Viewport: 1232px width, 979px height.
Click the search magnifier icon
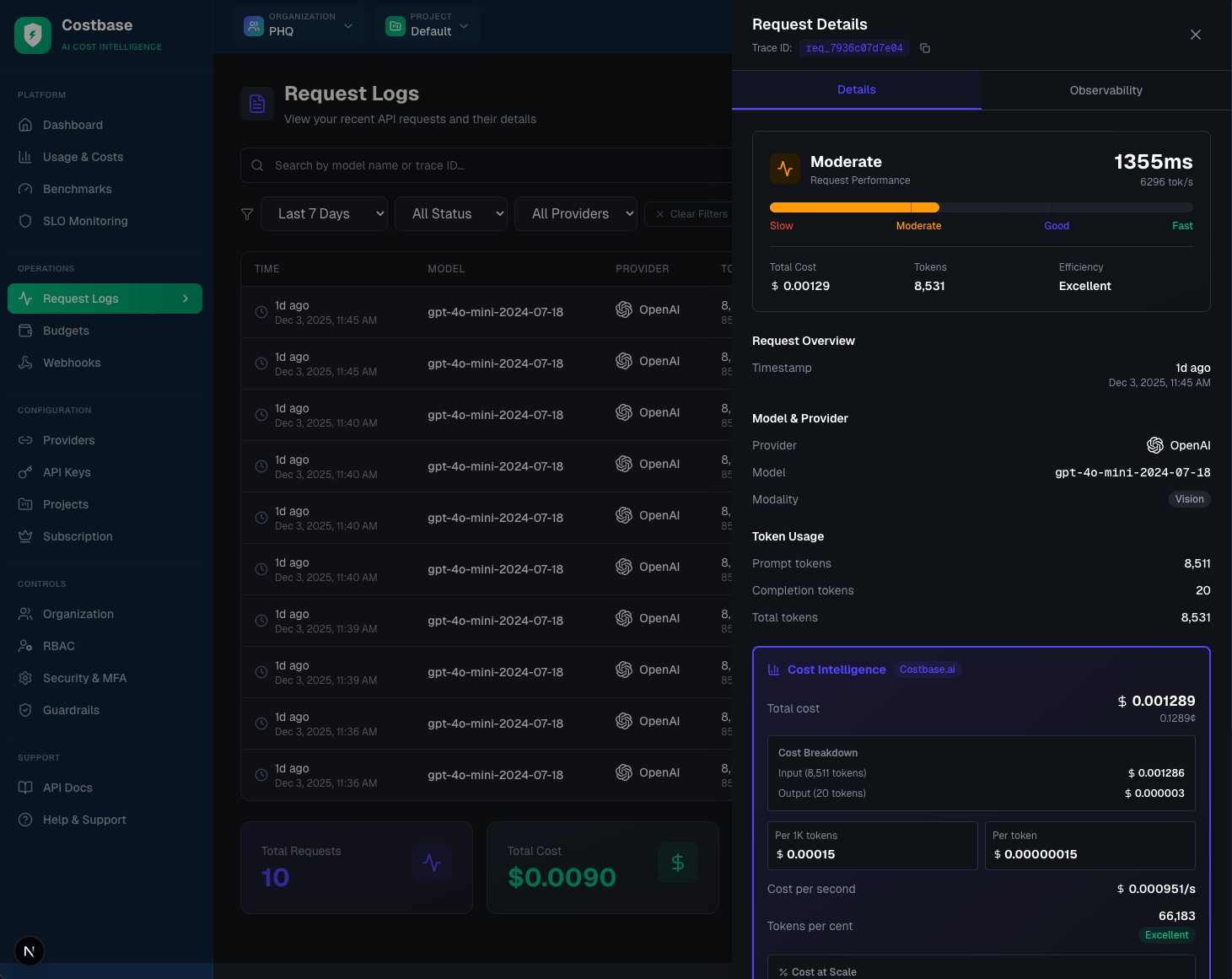(257, 165)
